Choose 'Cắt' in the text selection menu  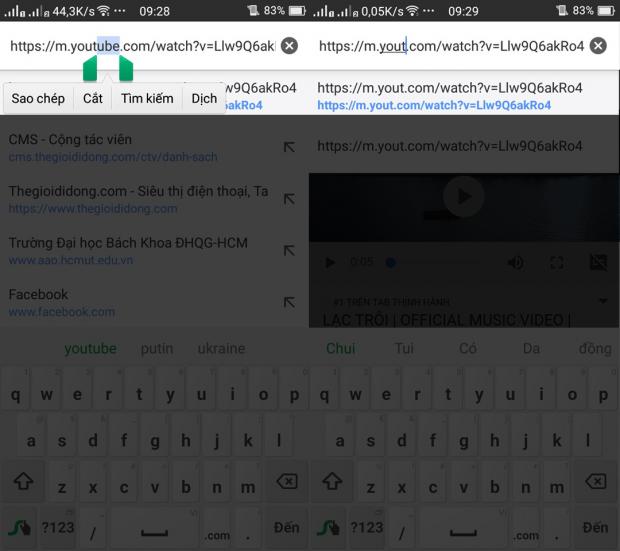pyautogui.click(x=93, y=99)
